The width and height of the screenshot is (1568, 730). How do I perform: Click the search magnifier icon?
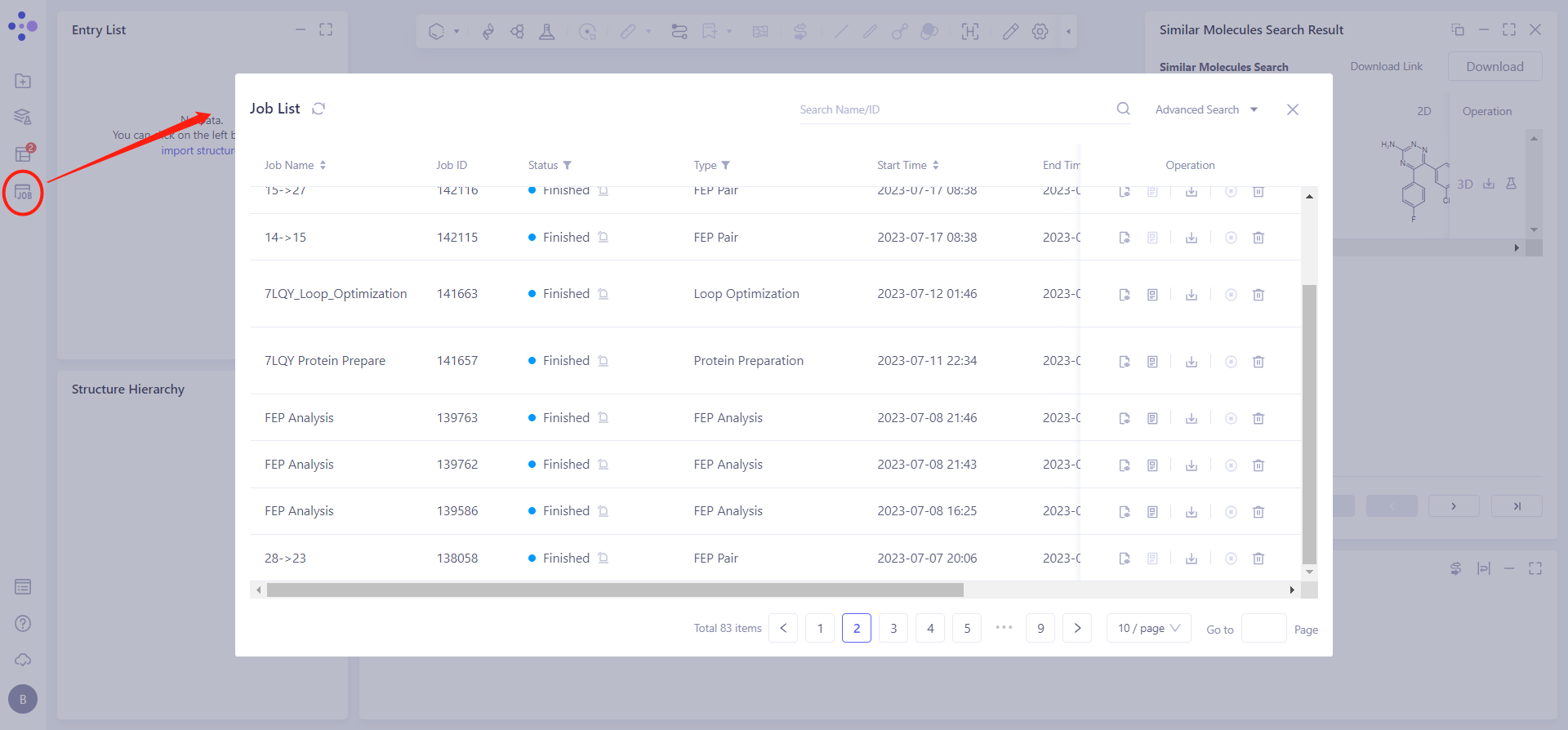1123,109
